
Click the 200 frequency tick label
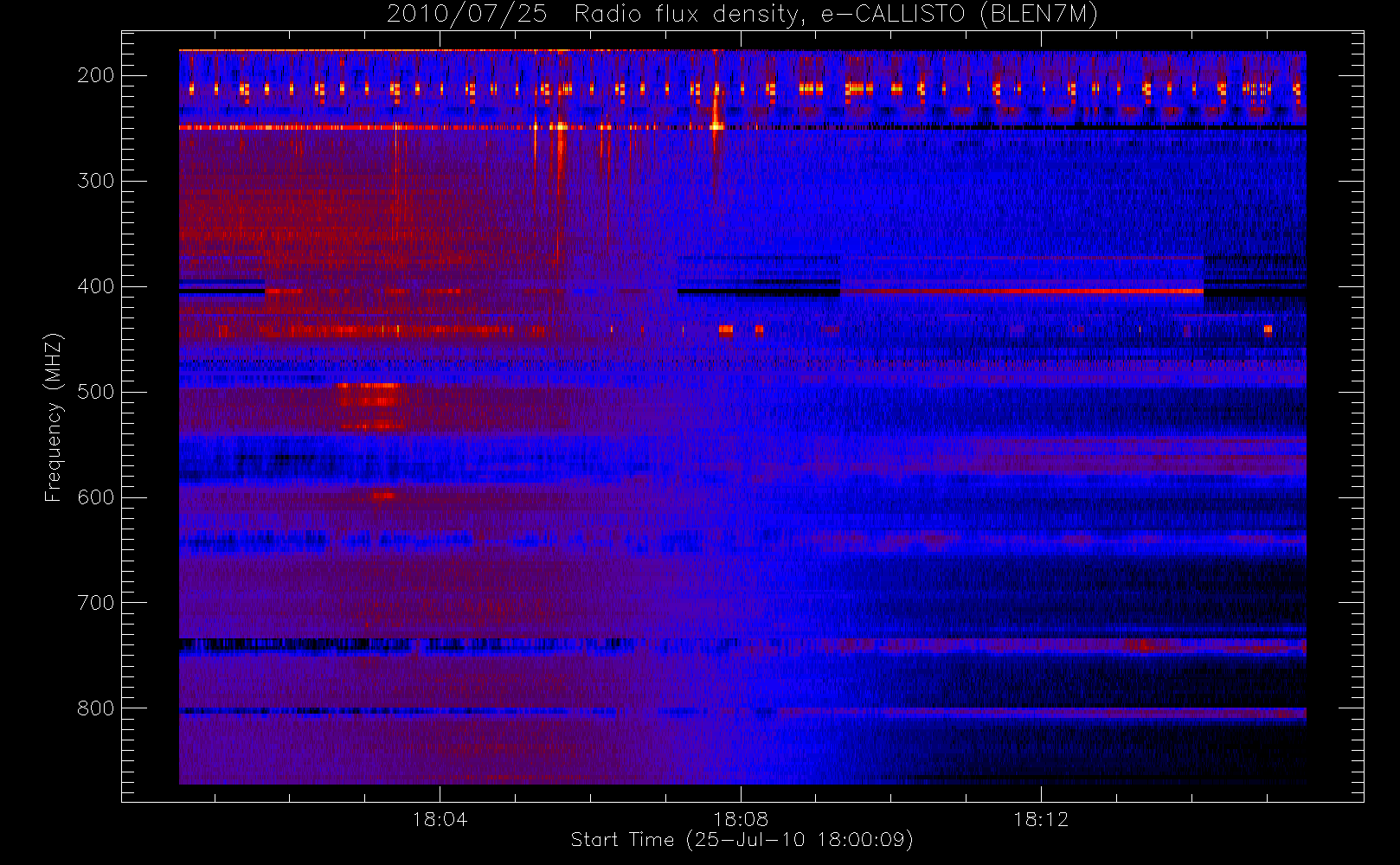96,75
